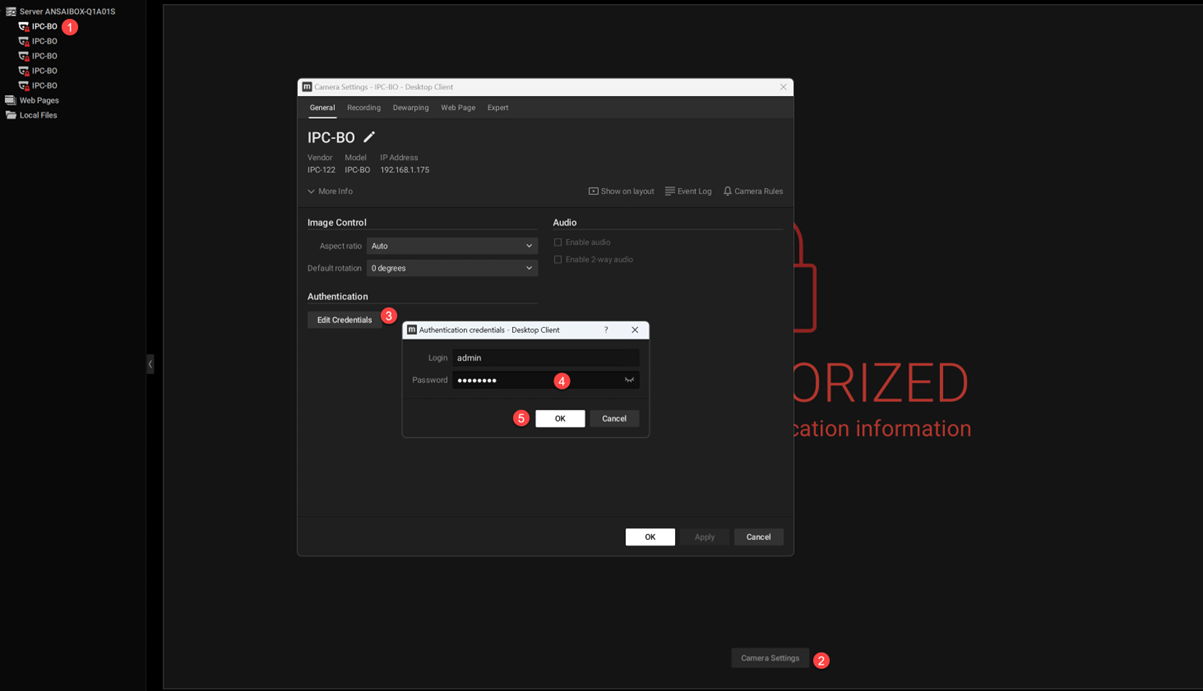Open the Web Pages folder
This screenshot has width=1203, height=691.
pos(38,100)
